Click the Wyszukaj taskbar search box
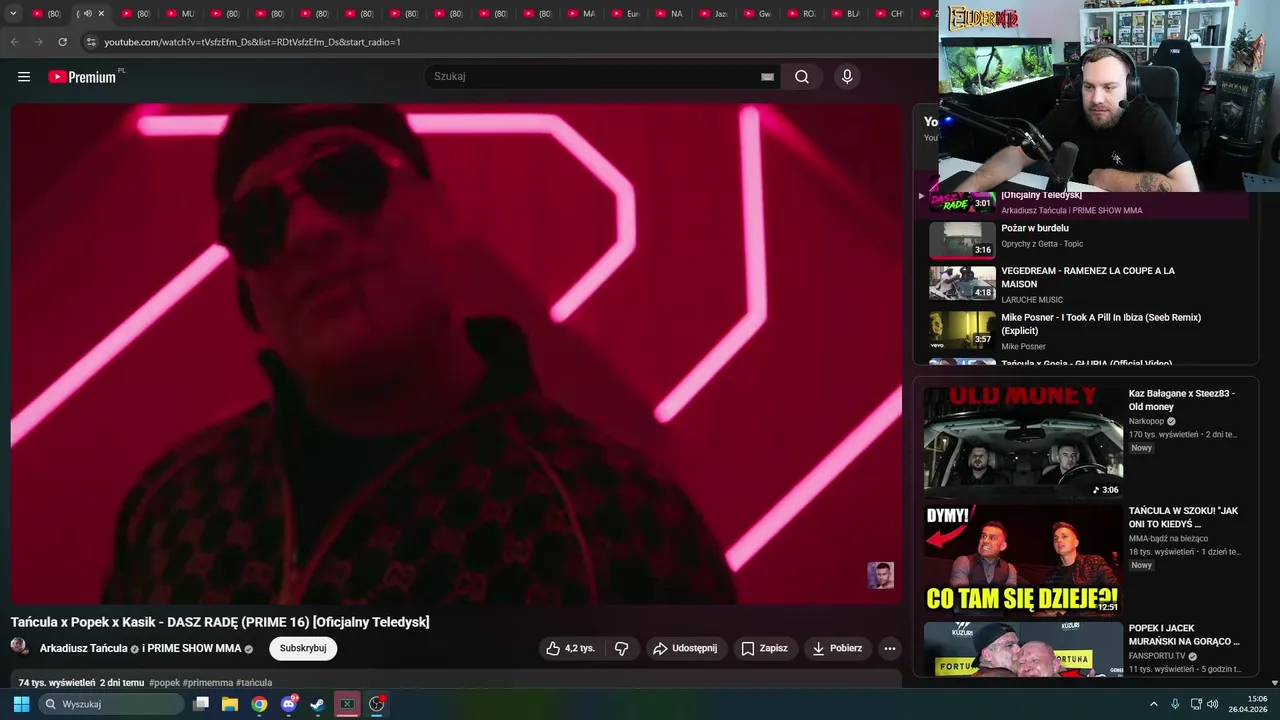The width and height of the screenshot is (1280, 720). (x=111, y=704)
